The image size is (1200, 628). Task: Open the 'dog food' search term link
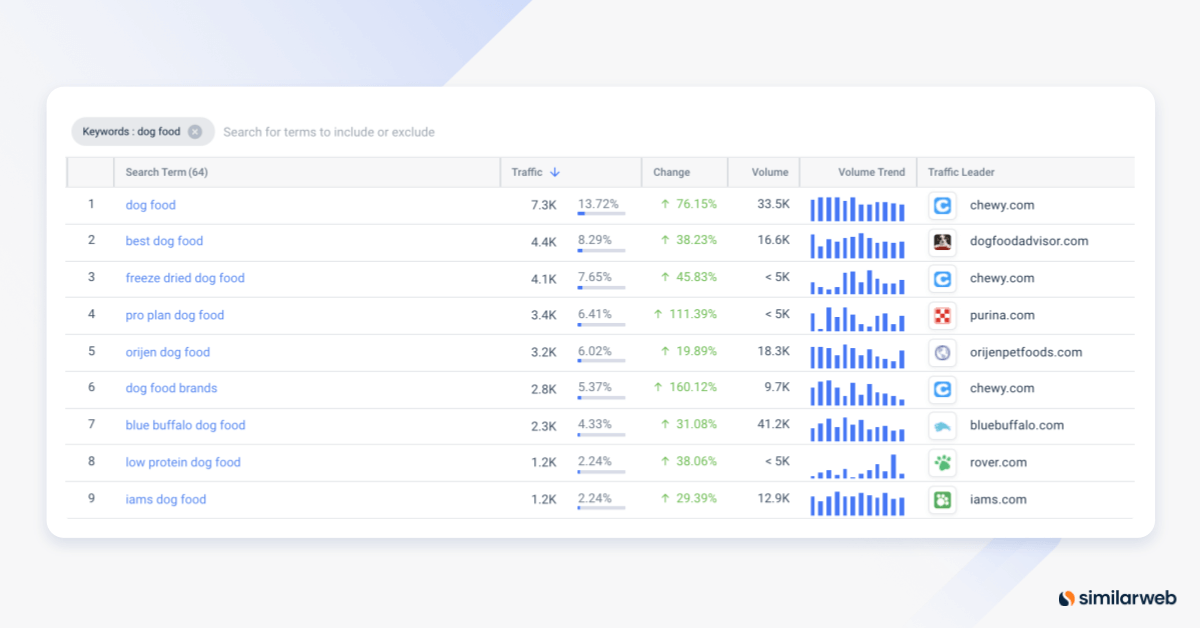[x=150, y=205]
